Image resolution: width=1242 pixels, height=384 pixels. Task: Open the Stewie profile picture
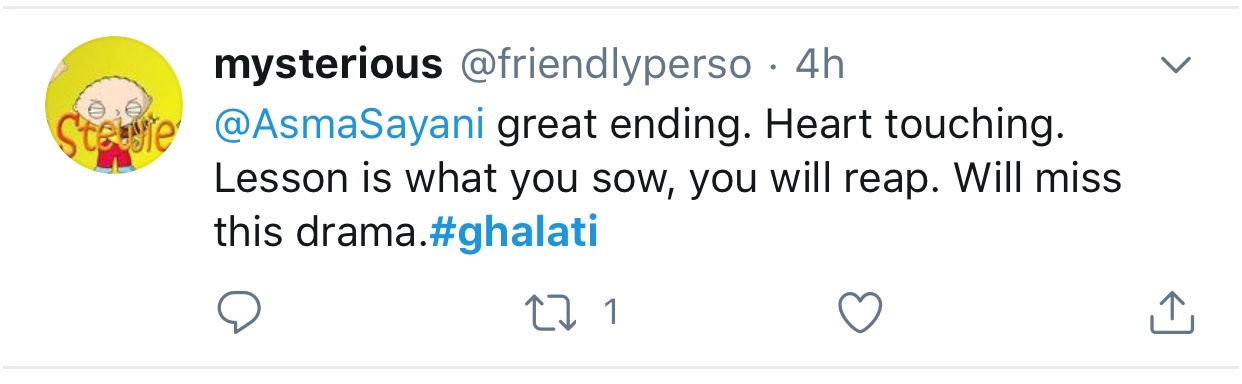tap(113, 104)
